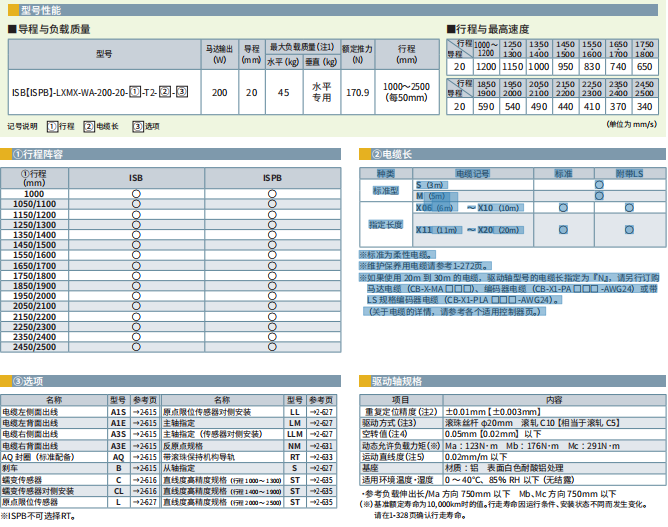Click the option name 蠕变传感器对侧安装
This screenshot has width=668, height=527.
[38, 491]
